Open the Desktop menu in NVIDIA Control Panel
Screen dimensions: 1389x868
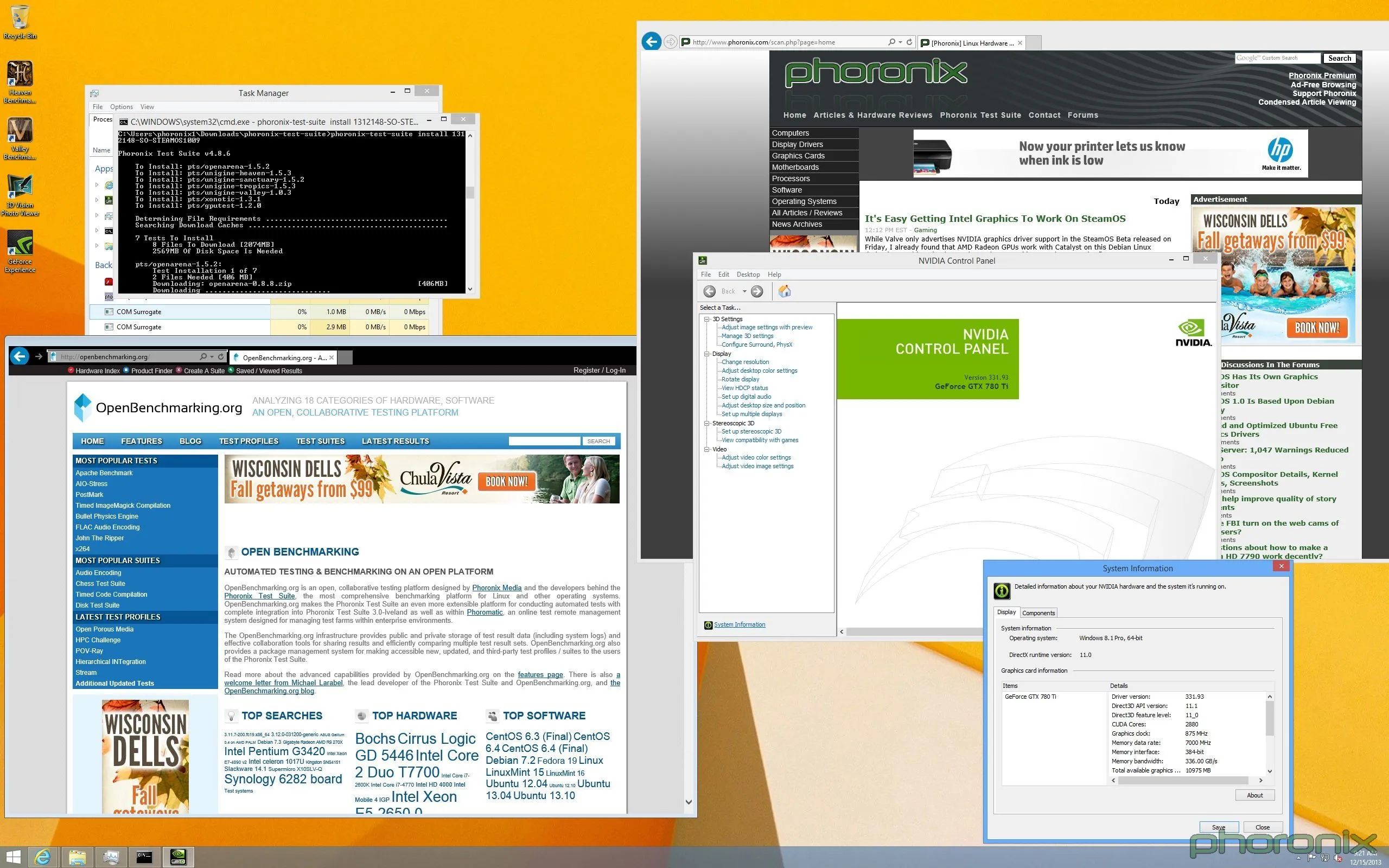(748, 275)
